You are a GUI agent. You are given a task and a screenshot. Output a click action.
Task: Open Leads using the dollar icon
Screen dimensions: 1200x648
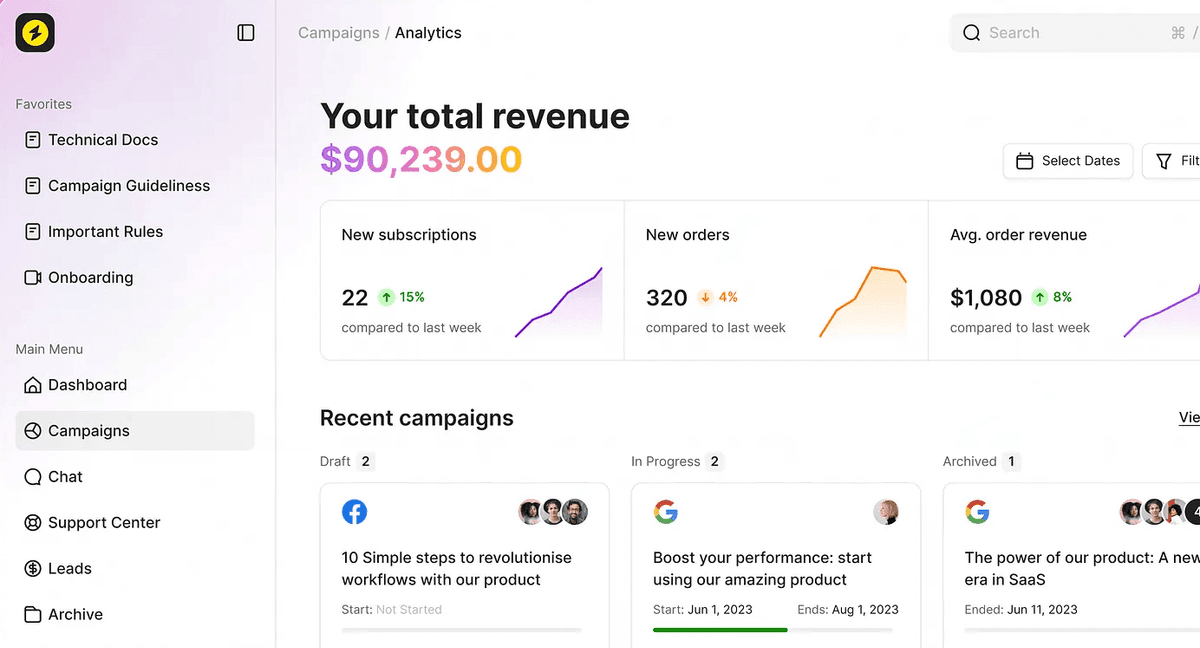point(30,568)
